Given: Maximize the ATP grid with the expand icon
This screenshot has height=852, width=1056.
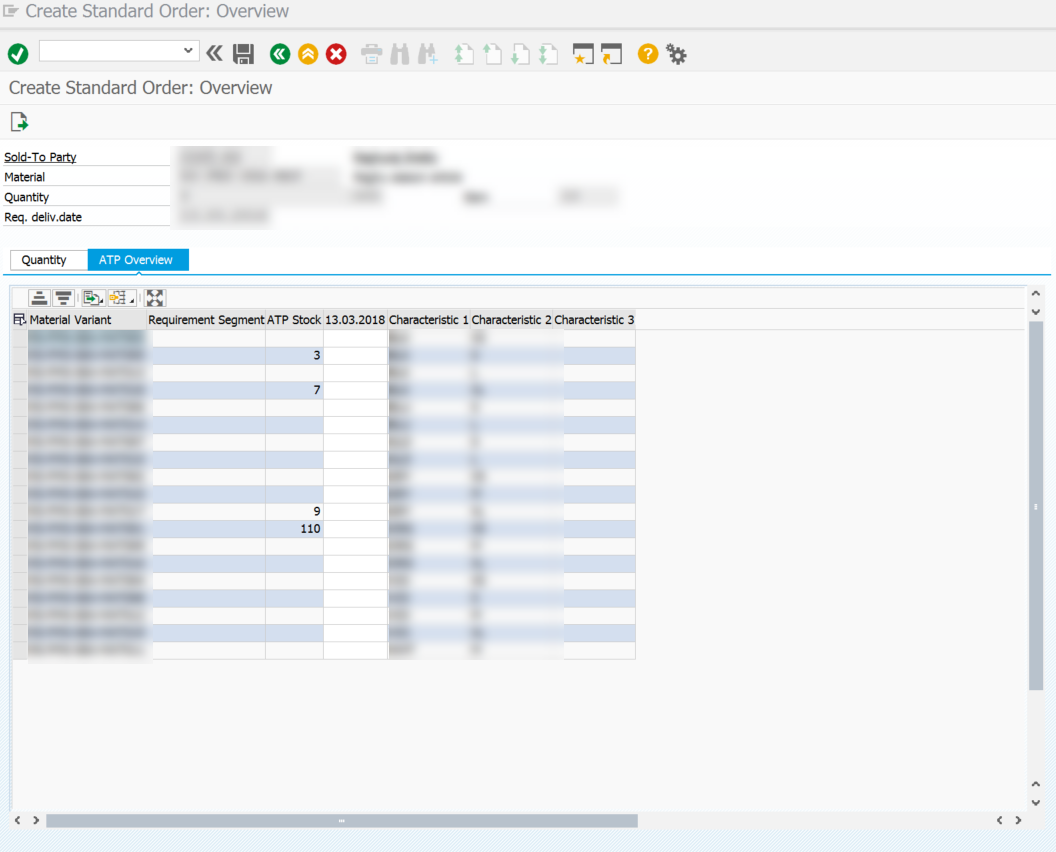Looking at the screenshot, I should click(x=155, y=298).
